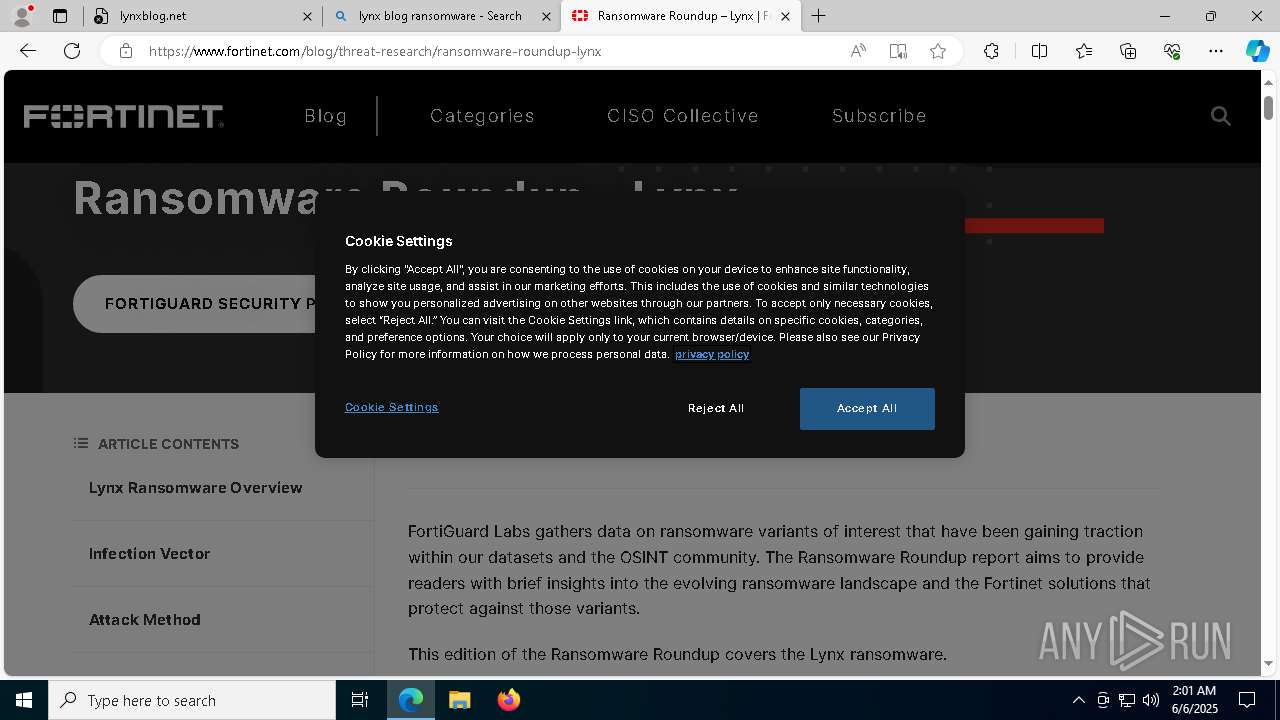Image resolution: width=1280 pixels, height=720 pixels.
Task: Open CISO Collective menu
Action: click(x=683, y=116)
